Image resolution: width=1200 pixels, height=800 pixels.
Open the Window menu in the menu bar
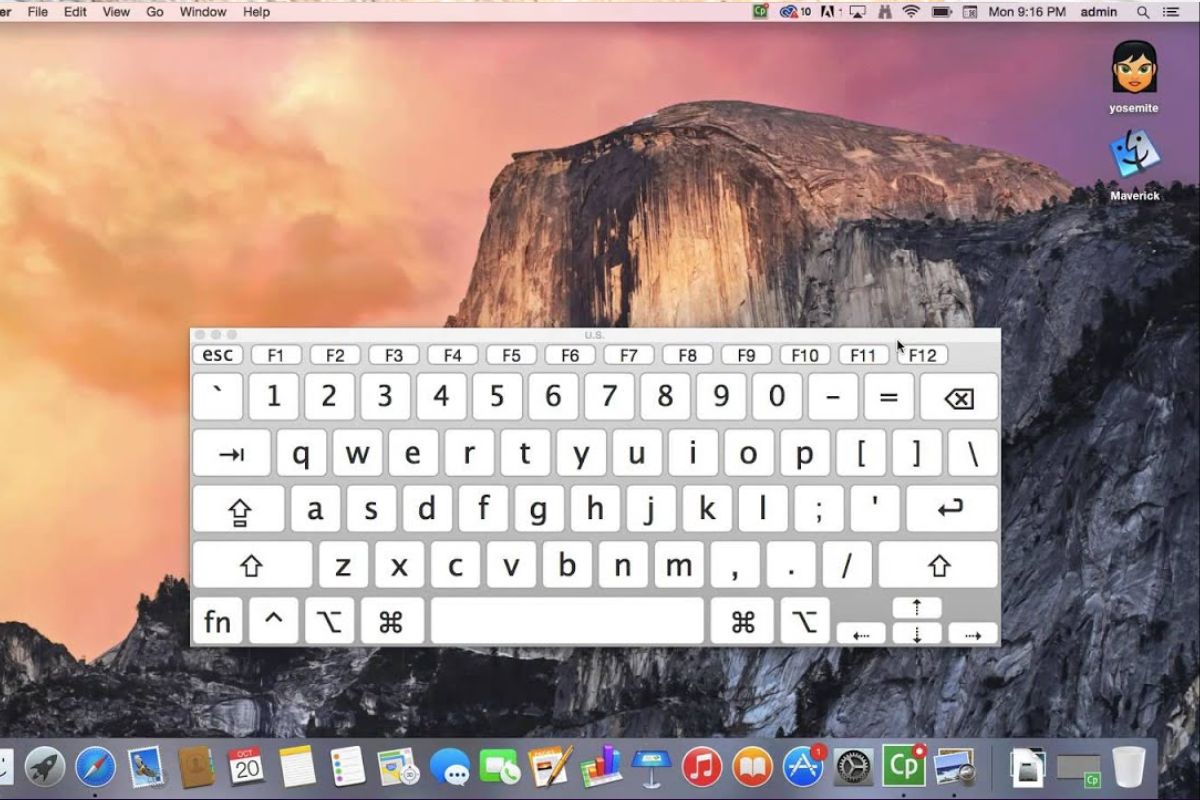click(x=202, y=12)
